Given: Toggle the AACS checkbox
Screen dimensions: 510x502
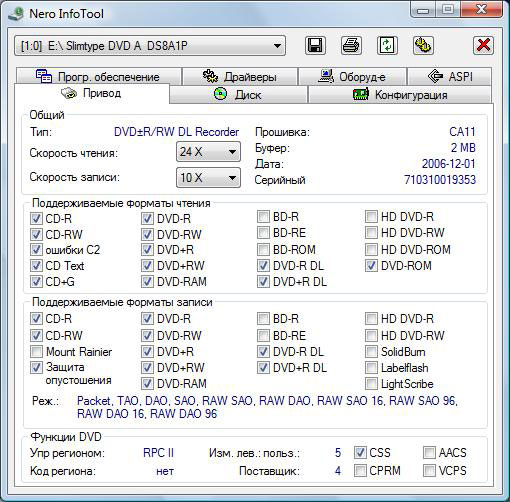Looking at the screenshot, I should pos(429,453).
